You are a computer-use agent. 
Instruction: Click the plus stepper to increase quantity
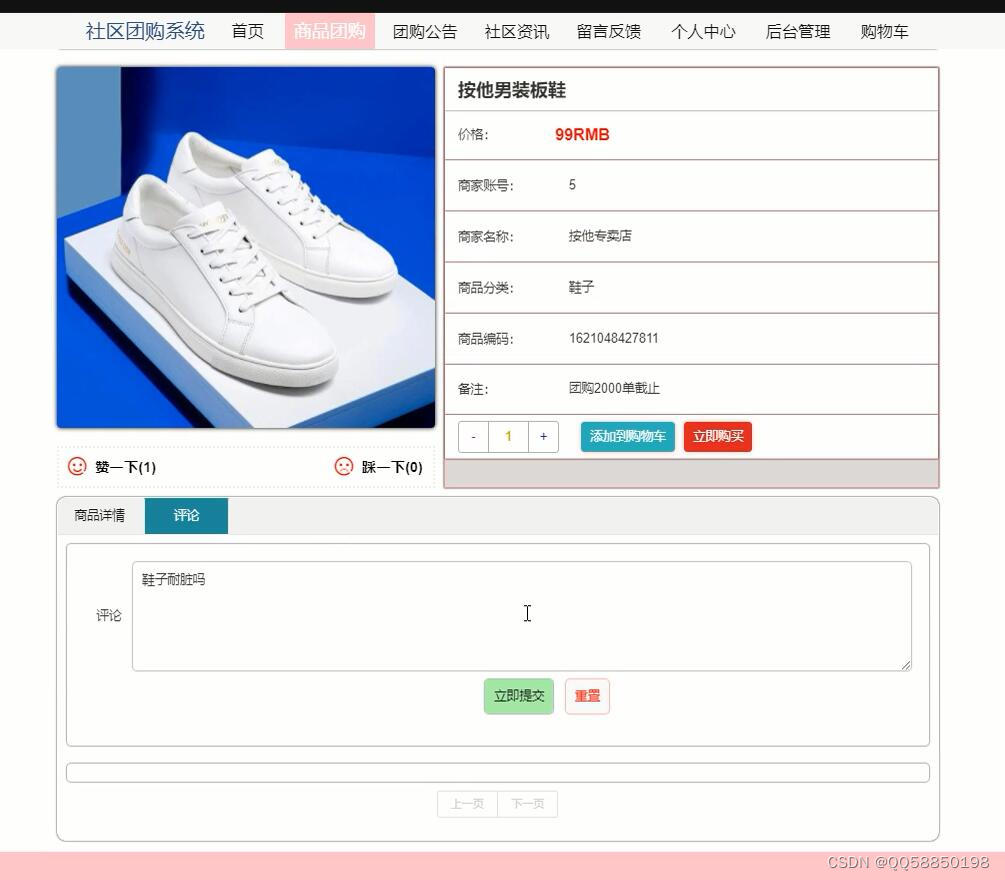[x=543, y=436]
